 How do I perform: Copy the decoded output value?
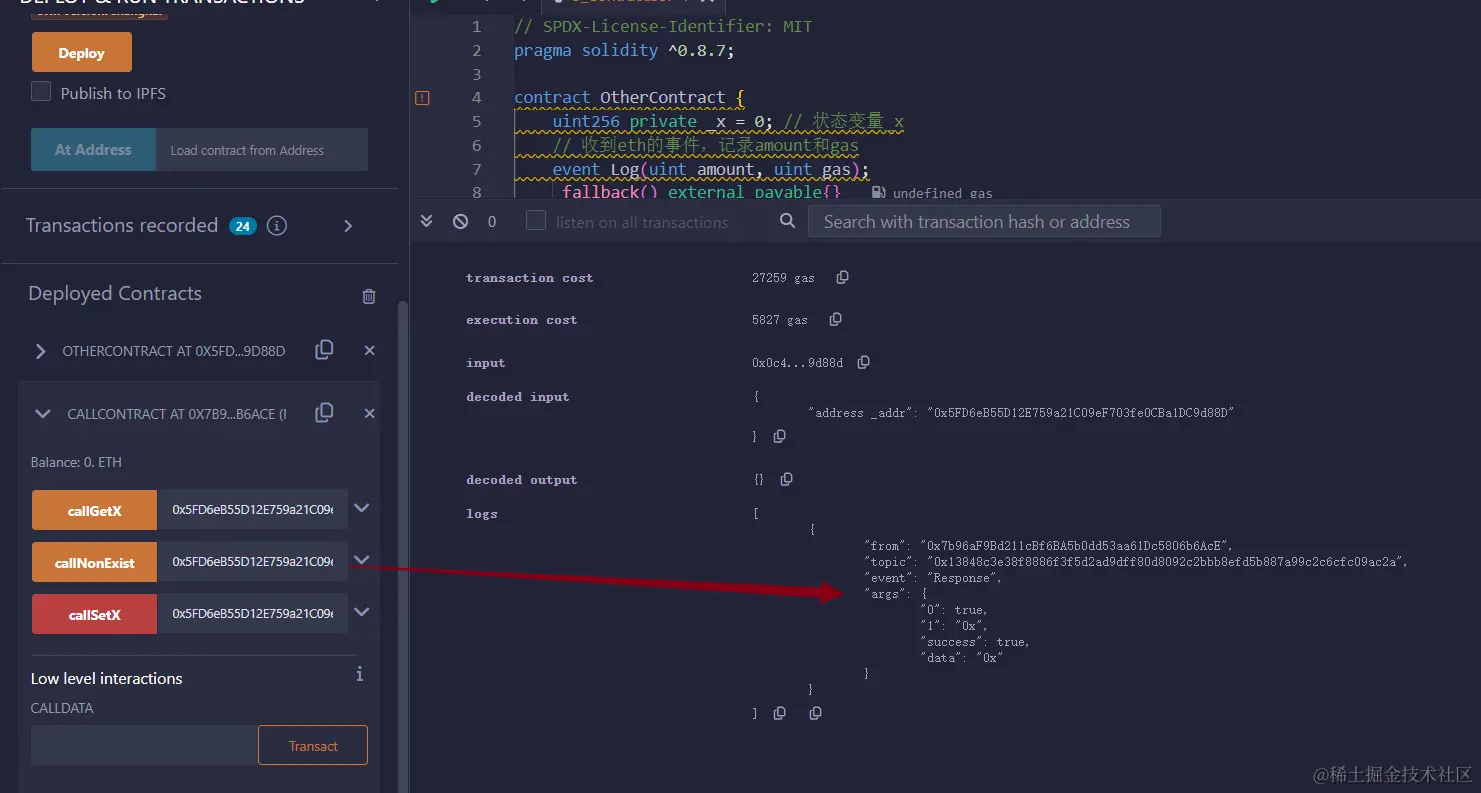786,479
